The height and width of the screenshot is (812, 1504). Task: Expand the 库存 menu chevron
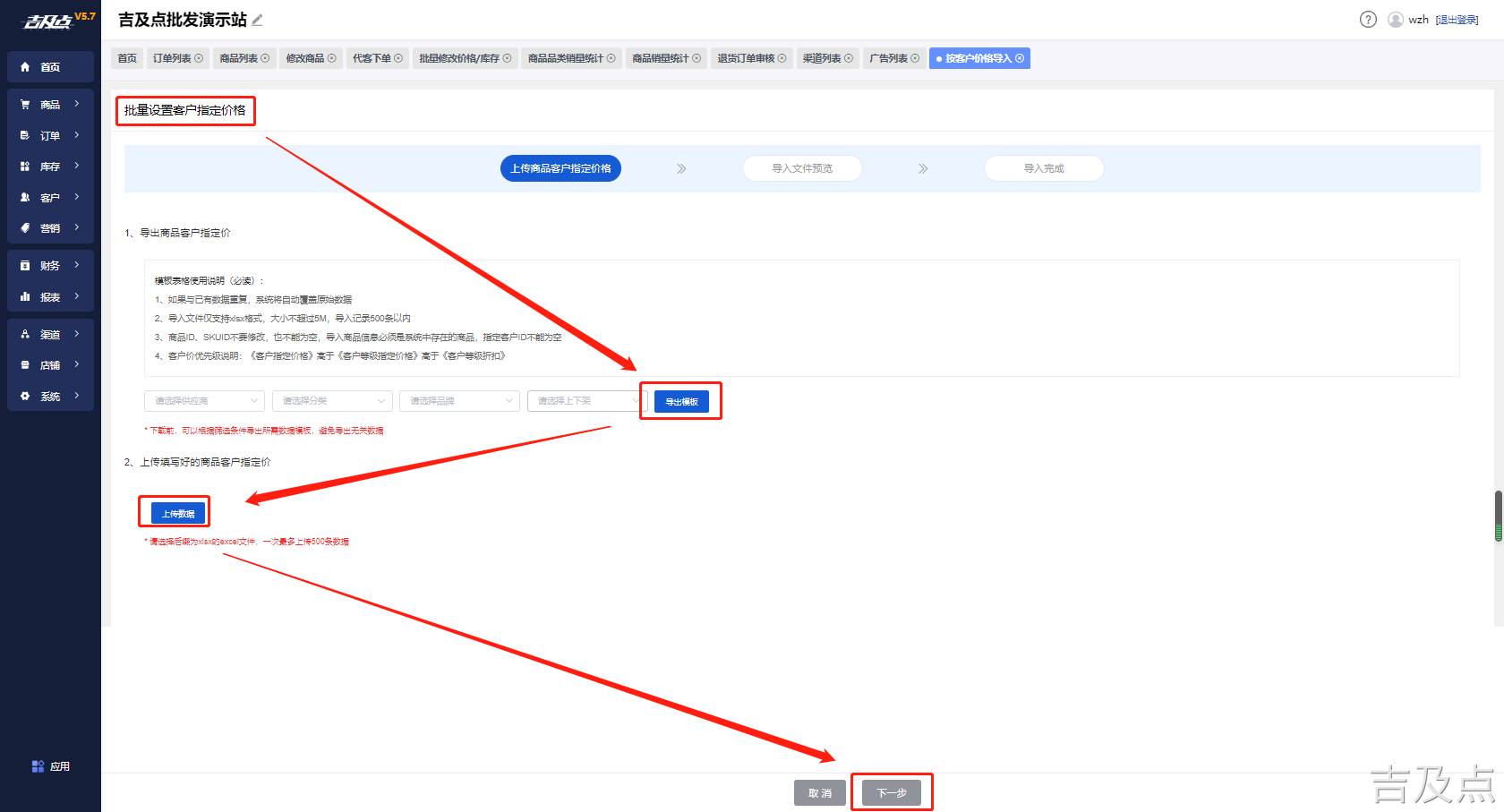tap(77, 166)
